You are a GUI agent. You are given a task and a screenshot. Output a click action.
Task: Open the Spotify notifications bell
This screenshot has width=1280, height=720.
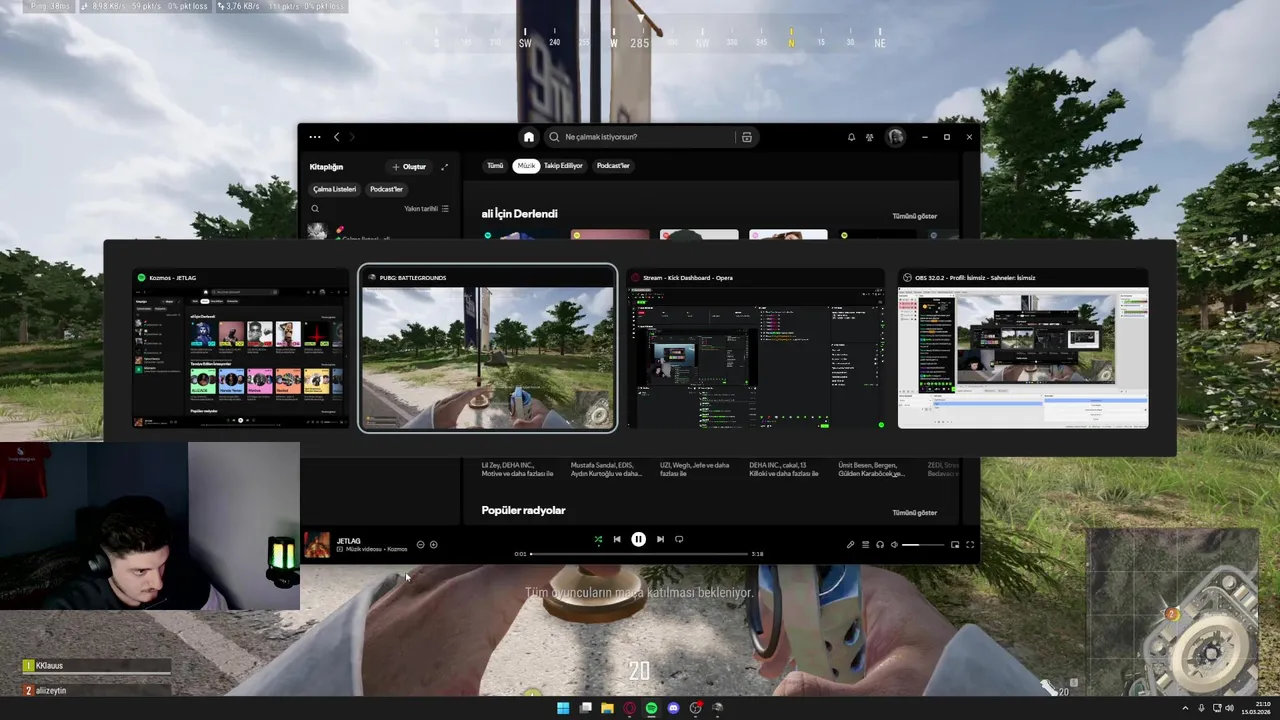(852, 137)
